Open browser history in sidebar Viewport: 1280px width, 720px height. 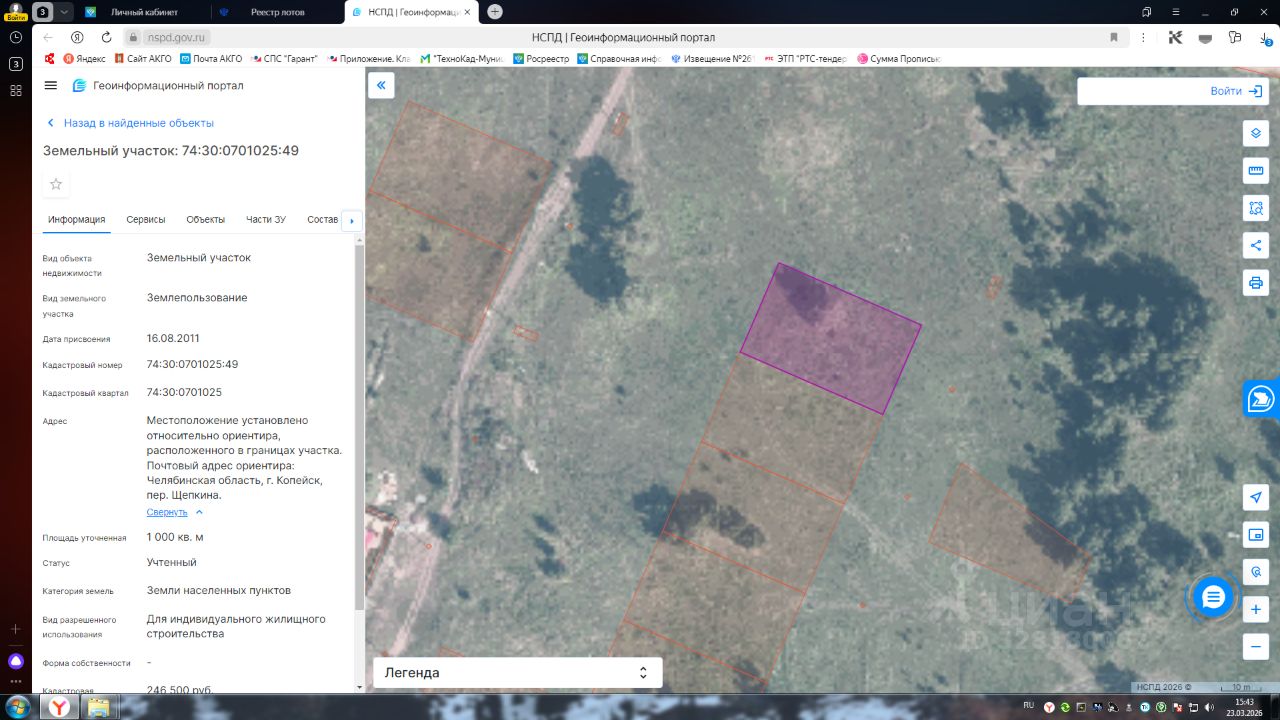16,37
